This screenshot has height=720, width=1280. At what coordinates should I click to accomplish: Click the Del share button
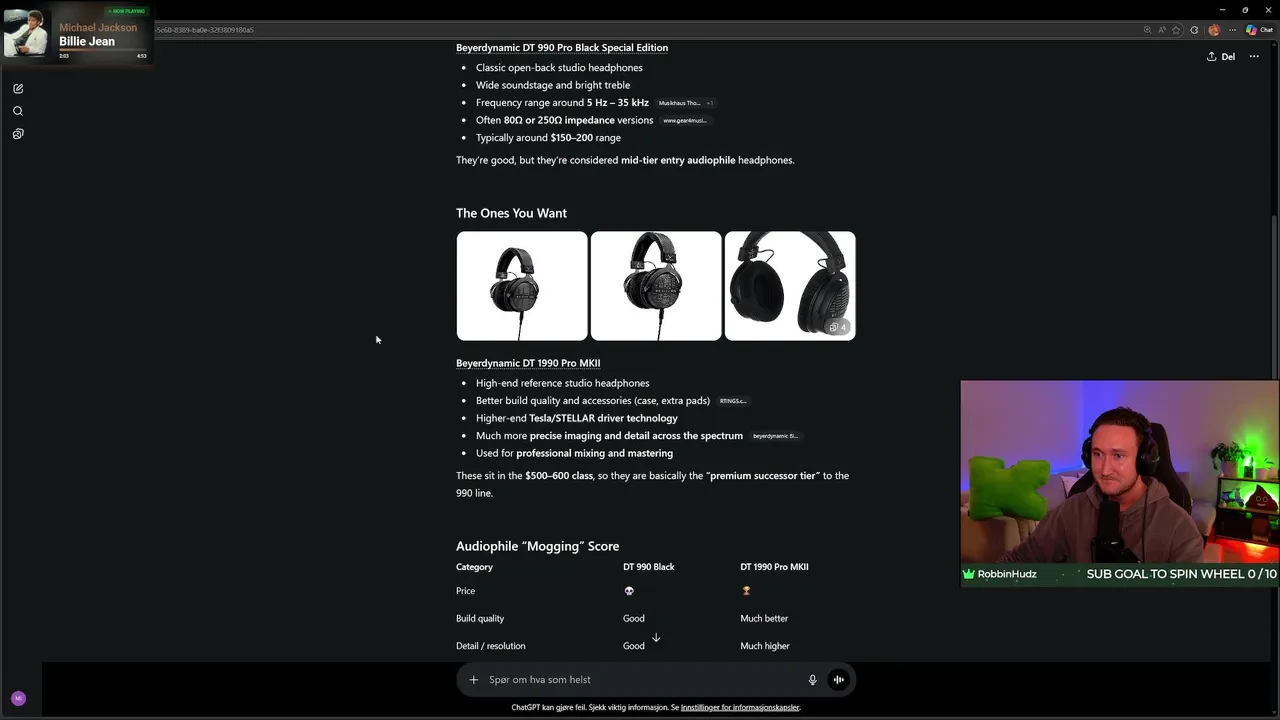(x=1221, y=57)
